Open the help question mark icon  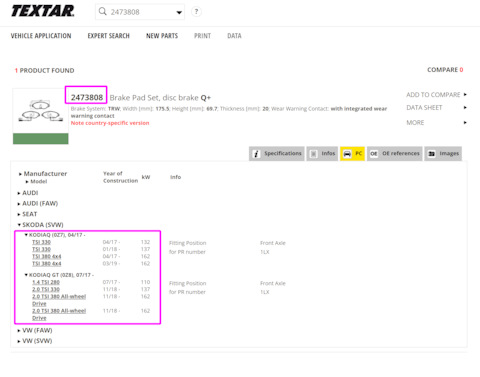tap(196, 12)
